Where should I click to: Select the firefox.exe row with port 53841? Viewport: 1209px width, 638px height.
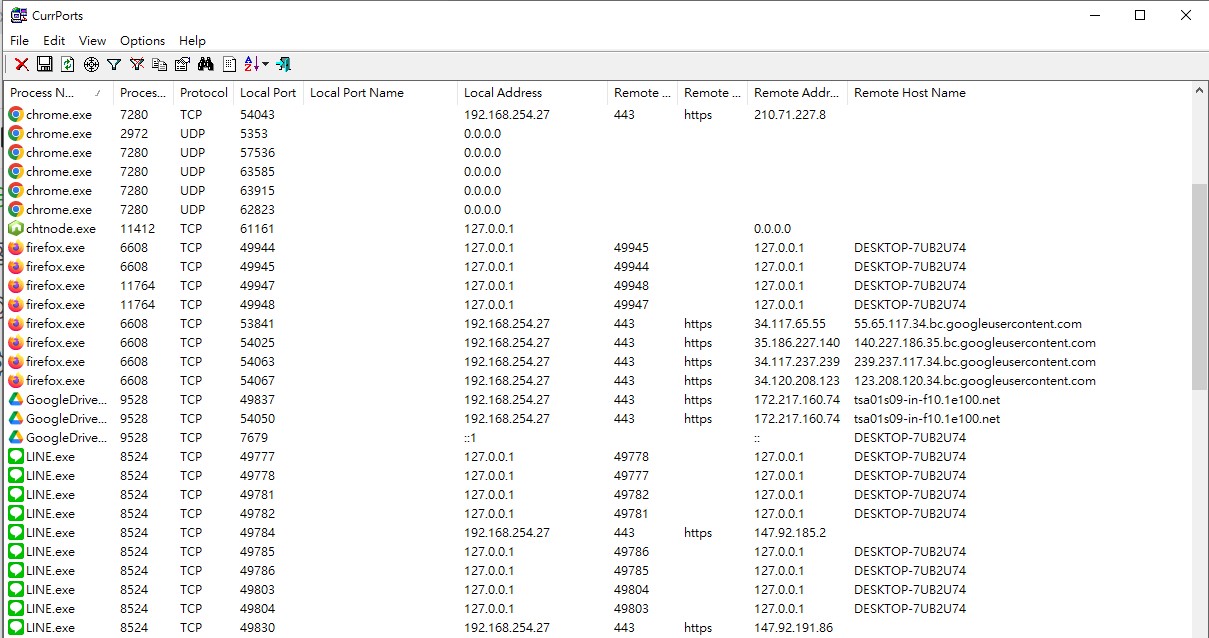click(x=55, y=324)
